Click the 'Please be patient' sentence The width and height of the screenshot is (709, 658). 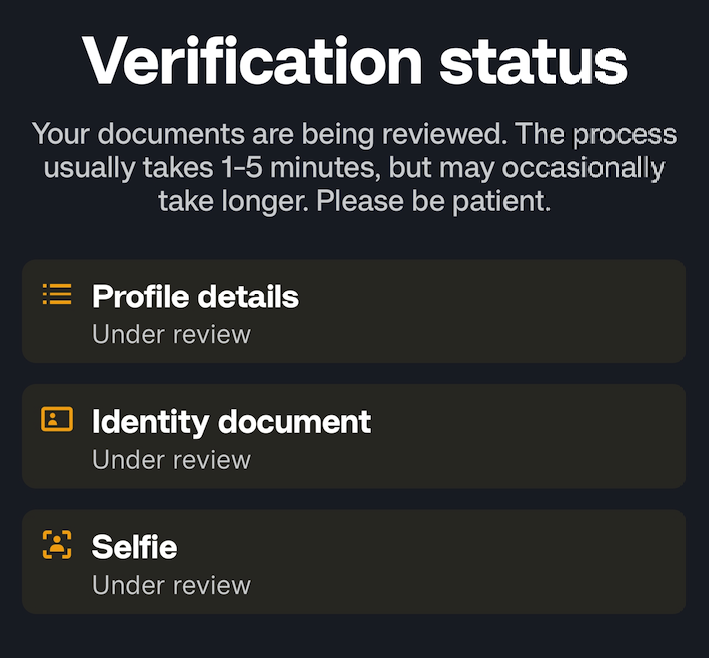(434, 201)
